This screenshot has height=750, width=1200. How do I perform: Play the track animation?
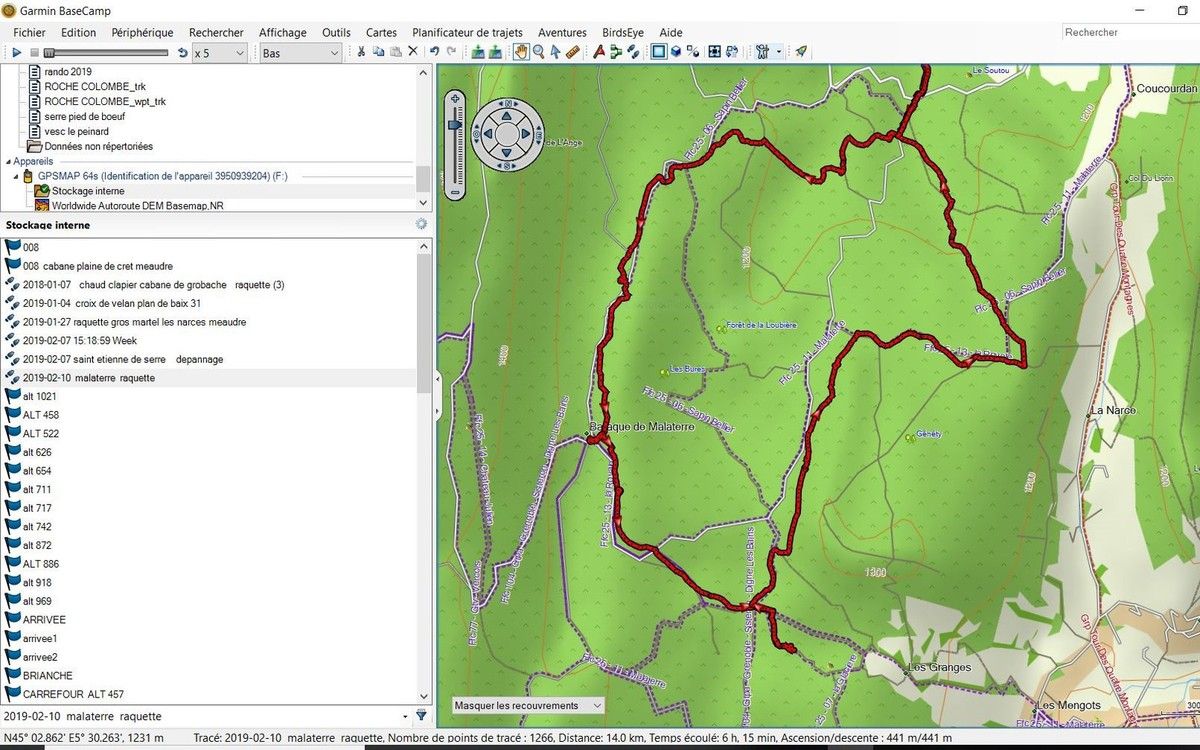(x=17, y=52)
